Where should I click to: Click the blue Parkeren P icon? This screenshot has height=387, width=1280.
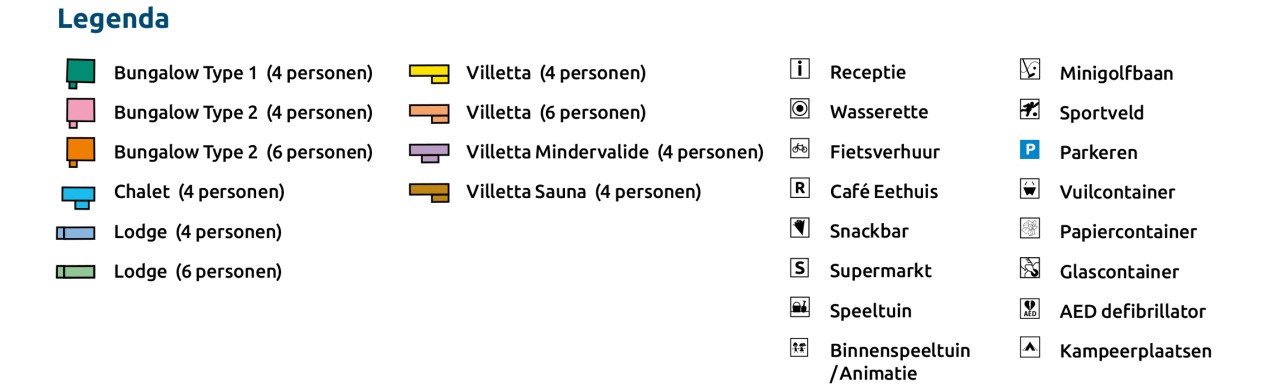pyautogui.click(x=1030, y=150)
